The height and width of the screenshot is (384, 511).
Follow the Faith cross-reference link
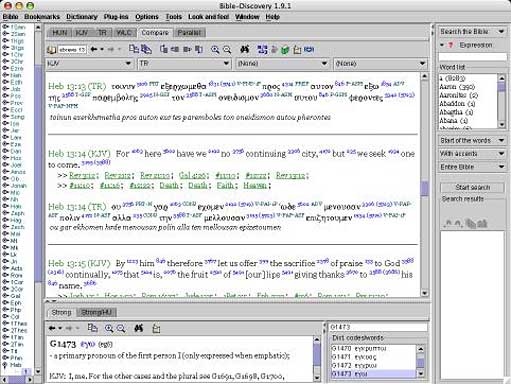[225, 185]
